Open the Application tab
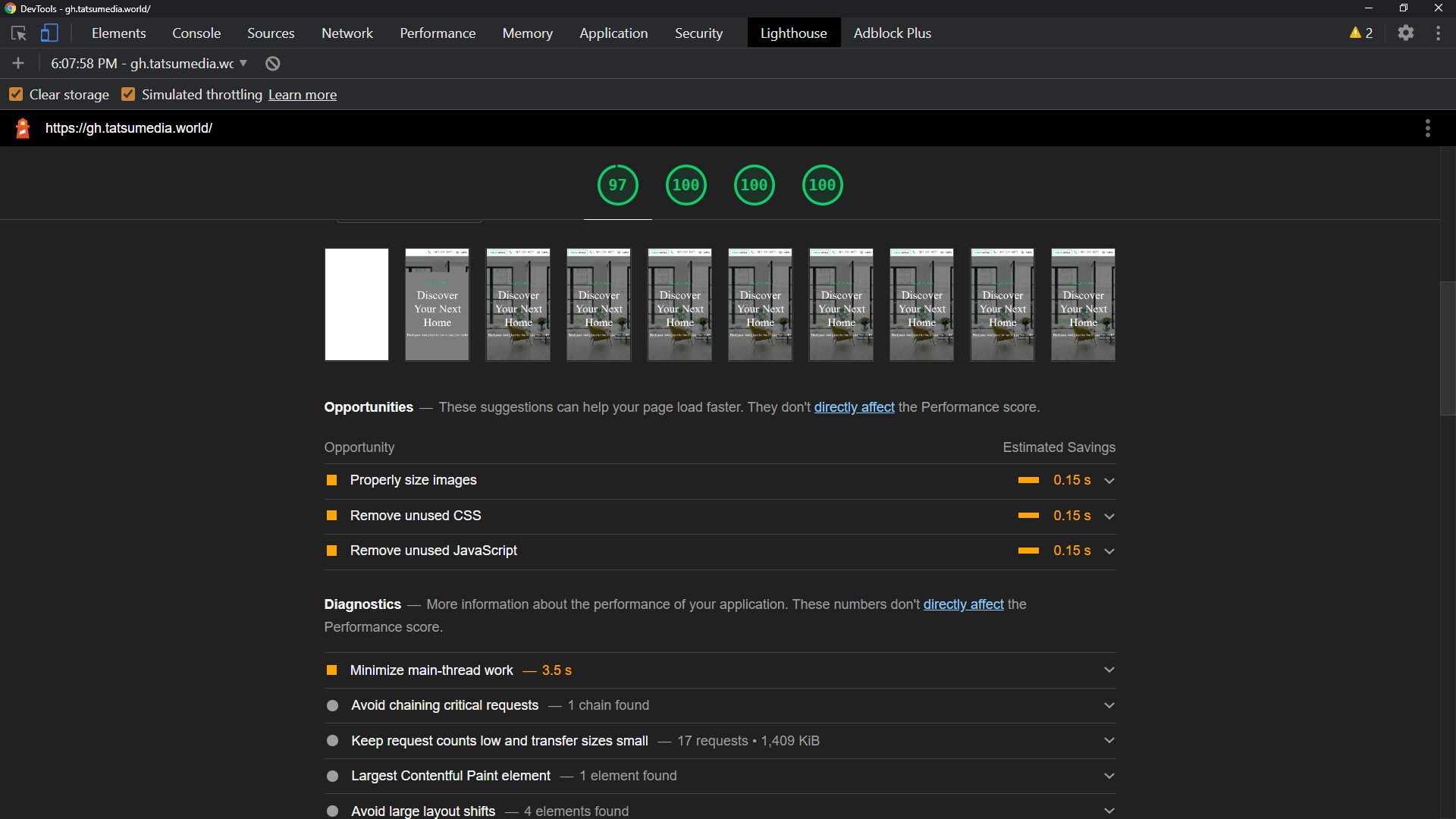The height and width of the screenshot is (819, 1456). tap(613, 33)
